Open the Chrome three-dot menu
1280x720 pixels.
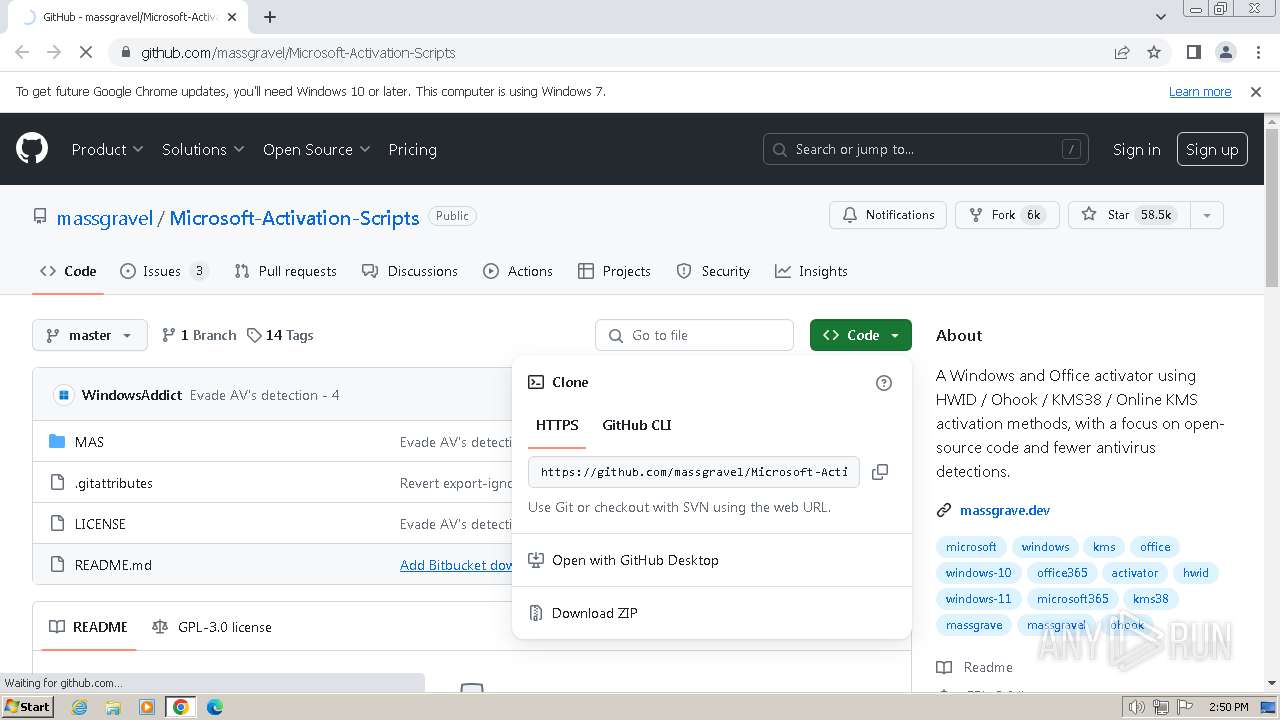point(1256,52)
